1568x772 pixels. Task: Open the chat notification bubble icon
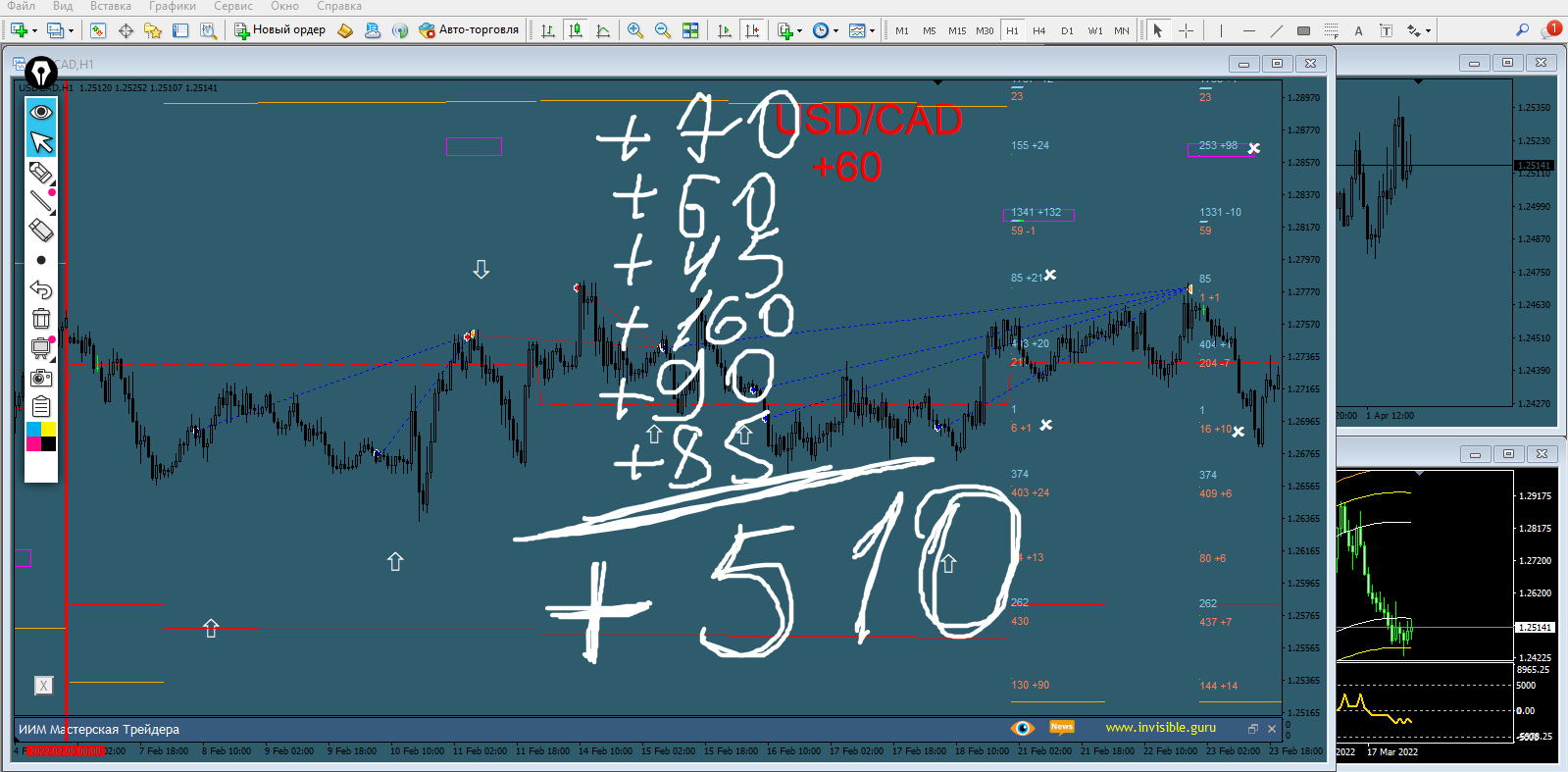point(1549,29)
